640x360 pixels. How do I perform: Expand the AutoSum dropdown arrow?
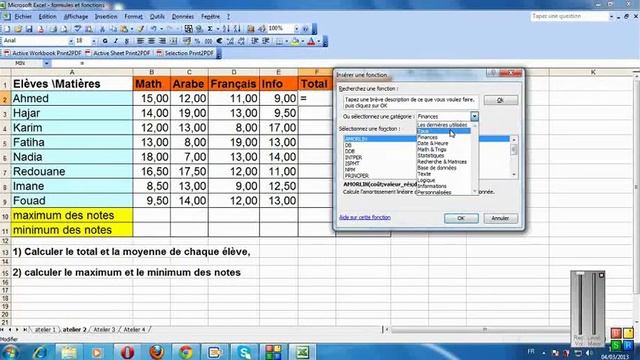point(218,29)
